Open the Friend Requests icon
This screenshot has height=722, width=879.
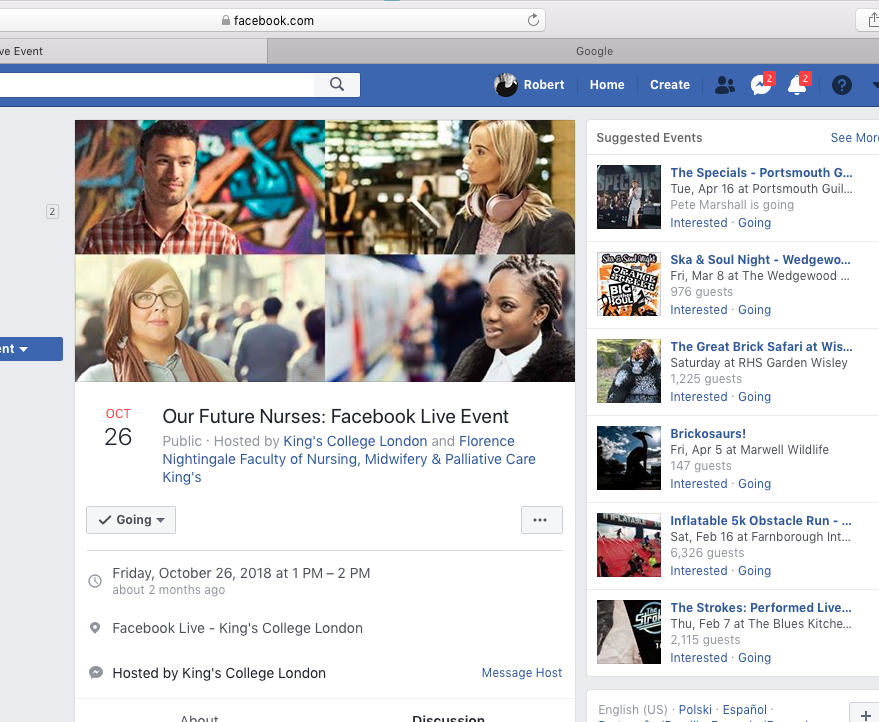tap(724, 85)
